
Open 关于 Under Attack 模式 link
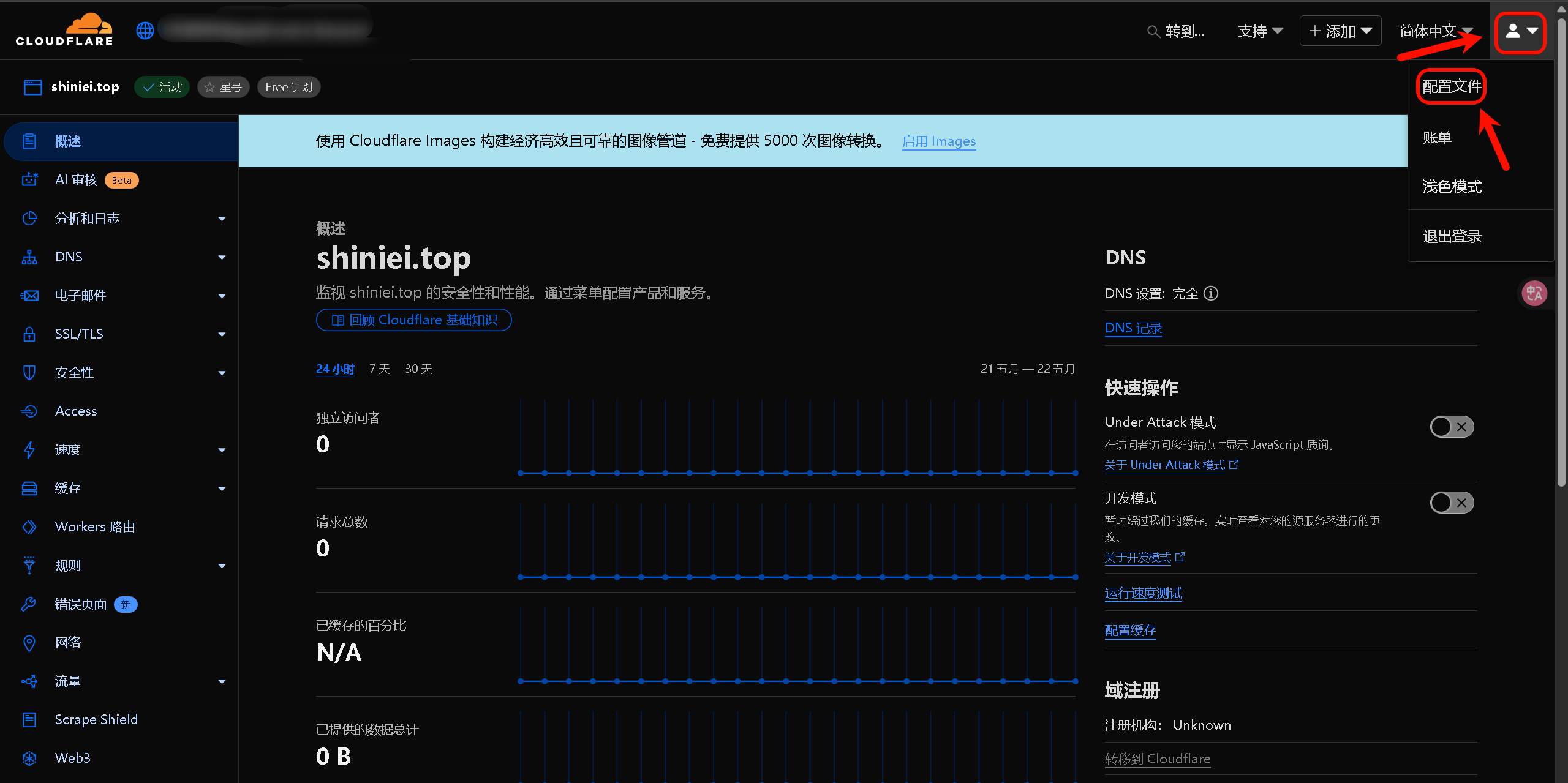[x=1171, y=465]
